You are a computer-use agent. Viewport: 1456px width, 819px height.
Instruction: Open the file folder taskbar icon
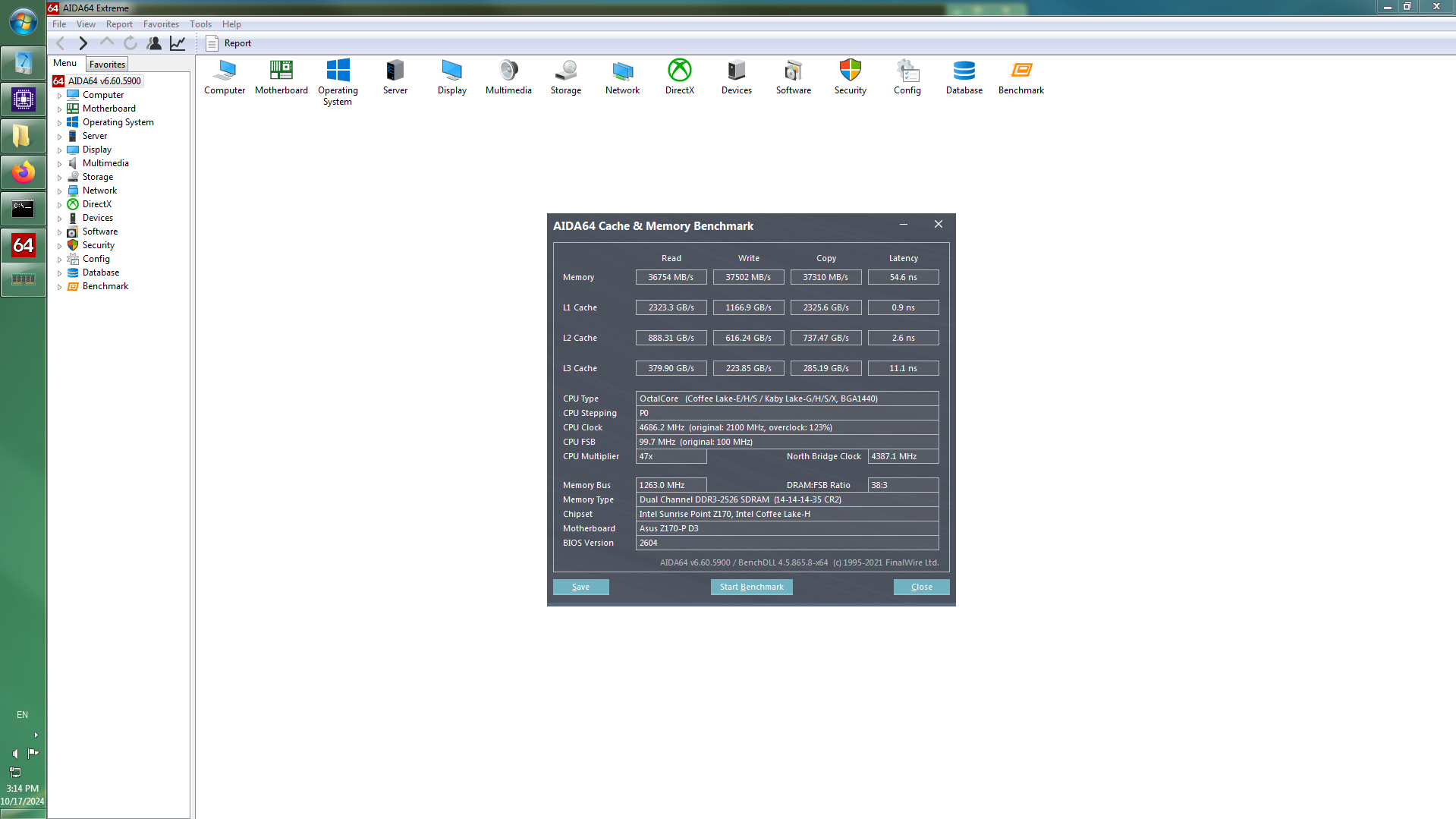coord(24,136)
